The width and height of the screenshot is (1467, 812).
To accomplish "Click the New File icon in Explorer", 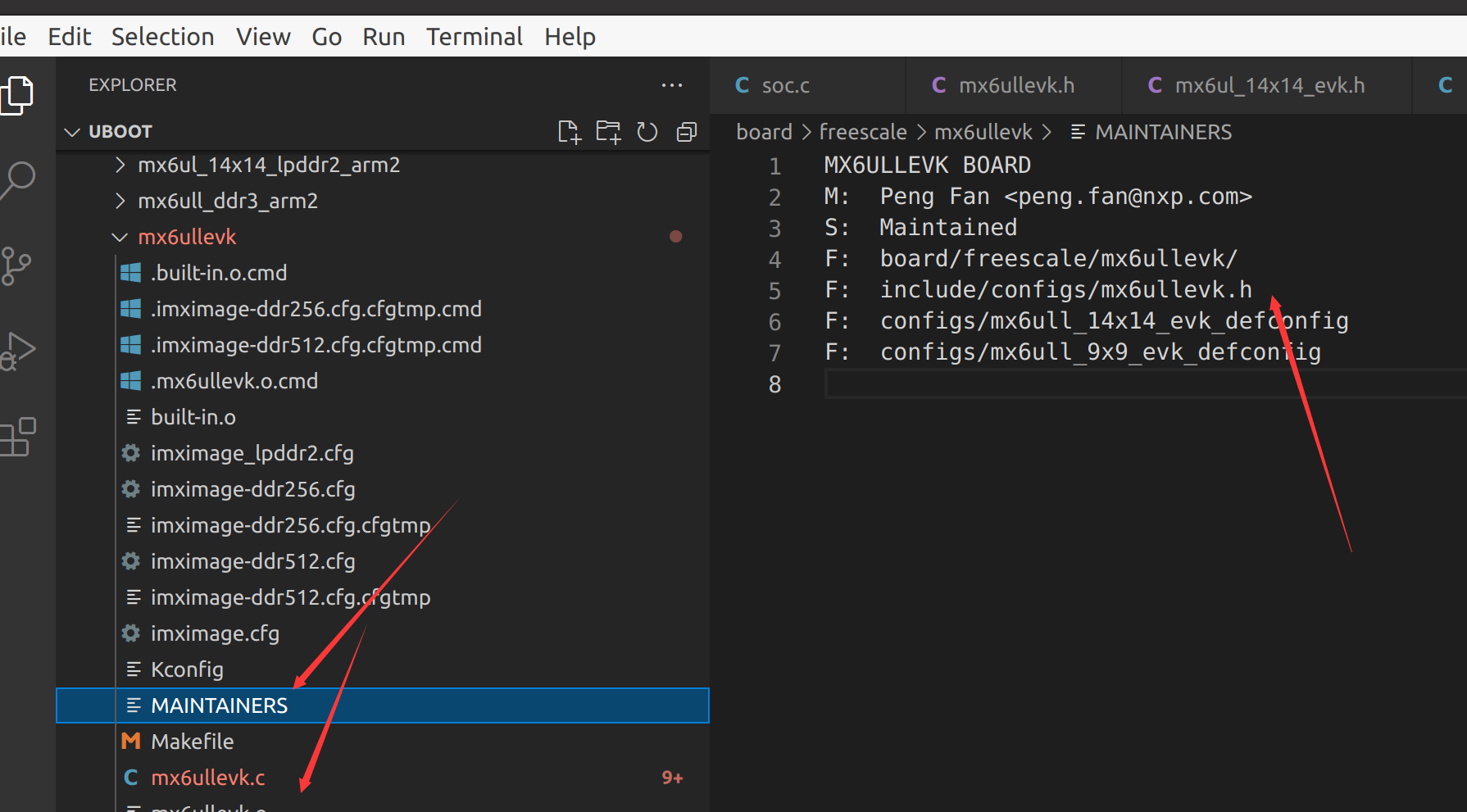I will click(570, 131).
